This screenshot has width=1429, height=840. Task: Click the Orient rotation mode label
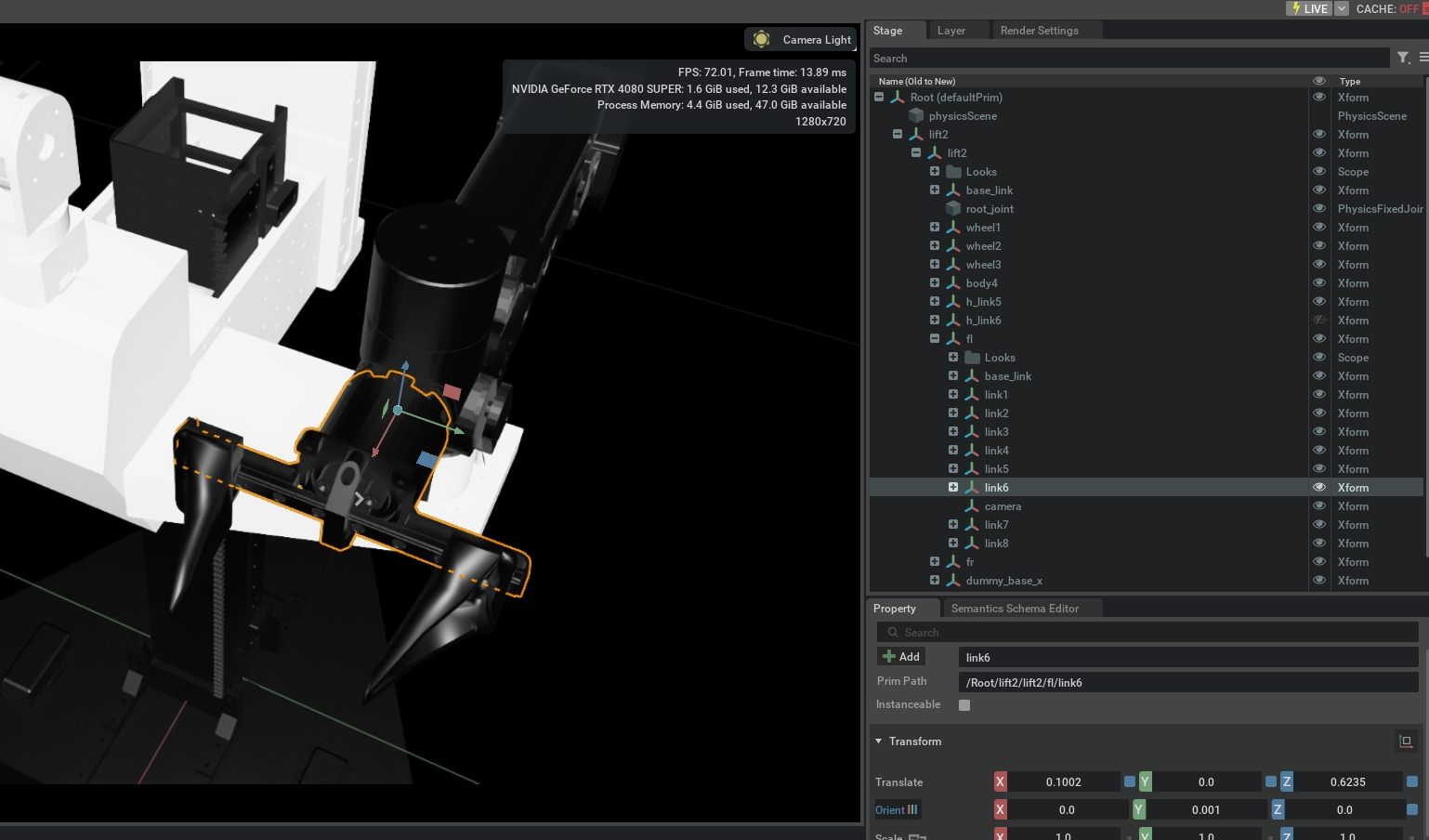890,810
